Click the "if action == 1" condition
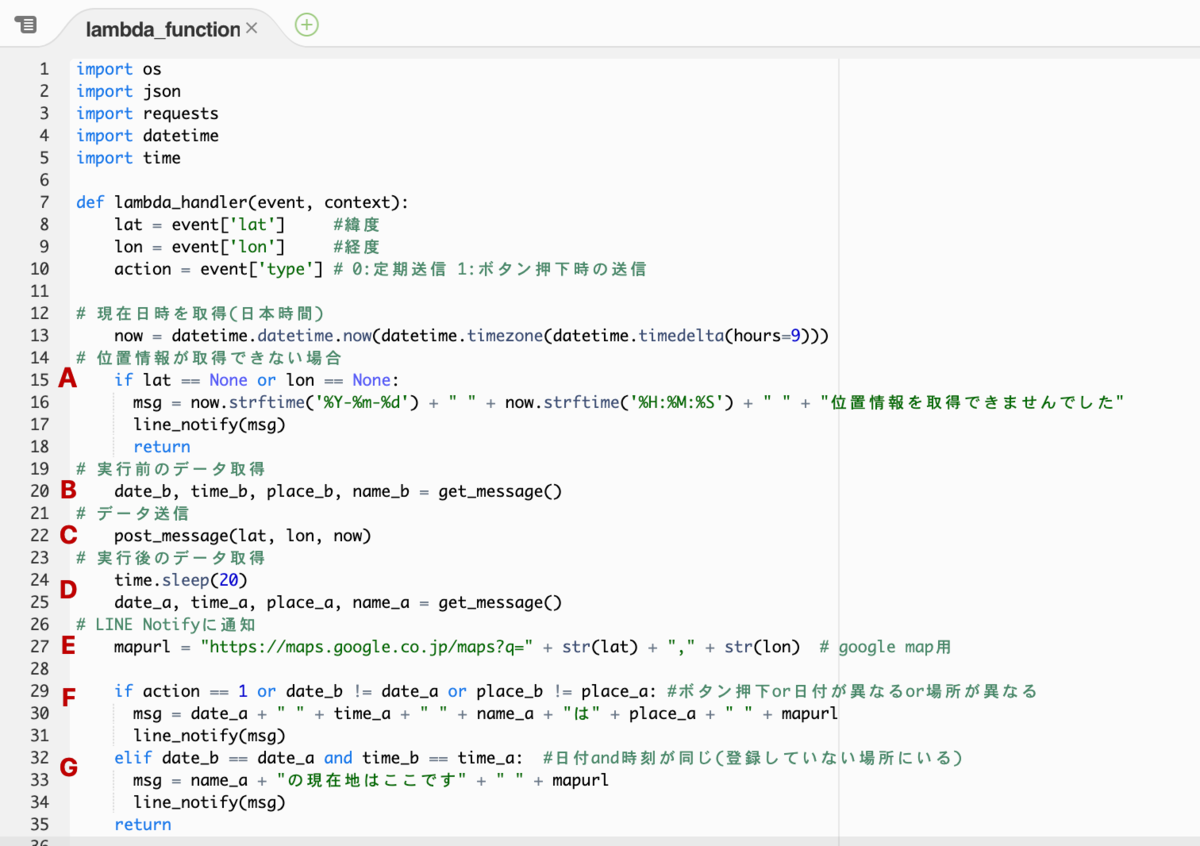Screen dimensions: 1200x846 pos(181,691)
